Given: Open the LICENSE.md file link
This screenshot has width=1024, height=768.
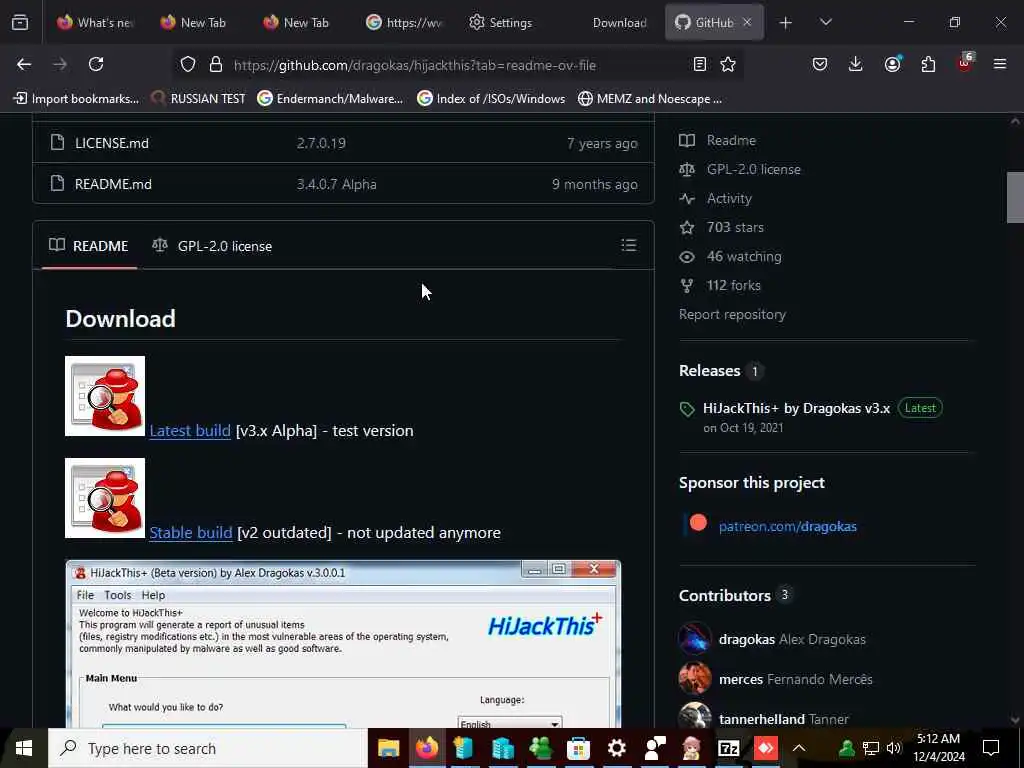Looking at the screenshot, I should (x=112, y=143).
